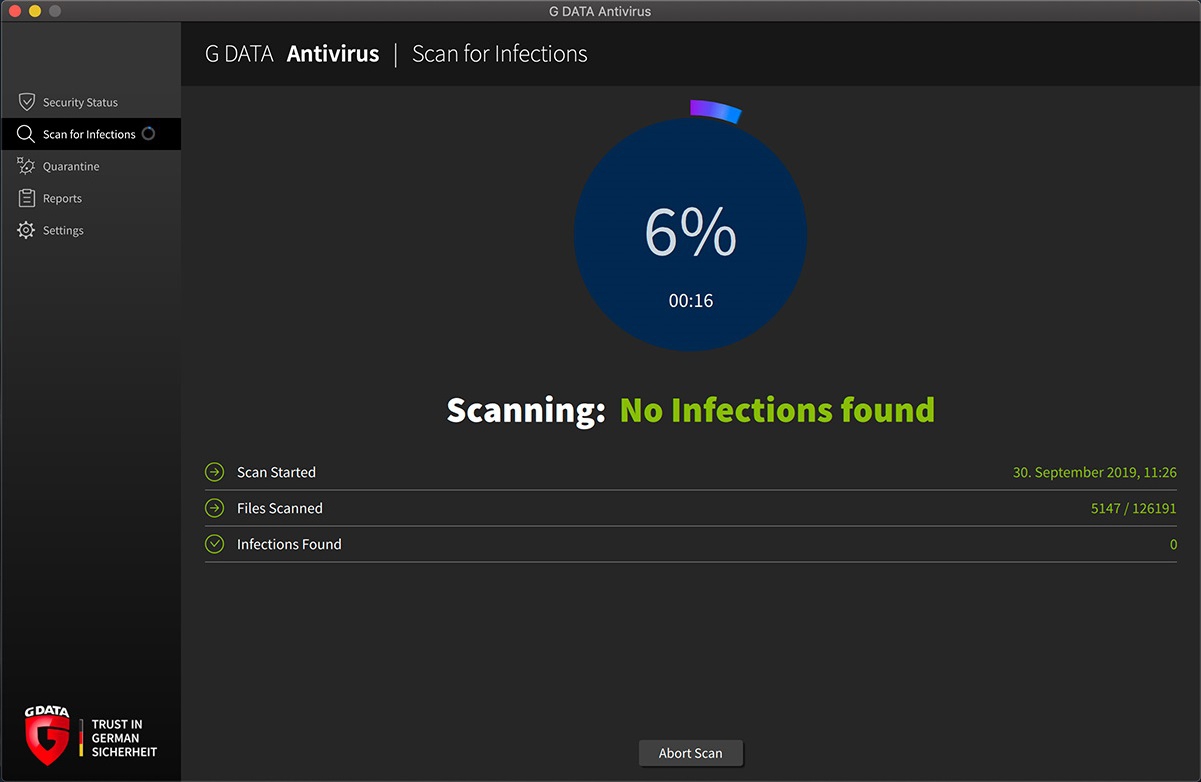This screenshot has width=1201, height=782.
Task: Click the scan spinner in the sidebar
Action: pyautogui.click(x=148, y=134)
